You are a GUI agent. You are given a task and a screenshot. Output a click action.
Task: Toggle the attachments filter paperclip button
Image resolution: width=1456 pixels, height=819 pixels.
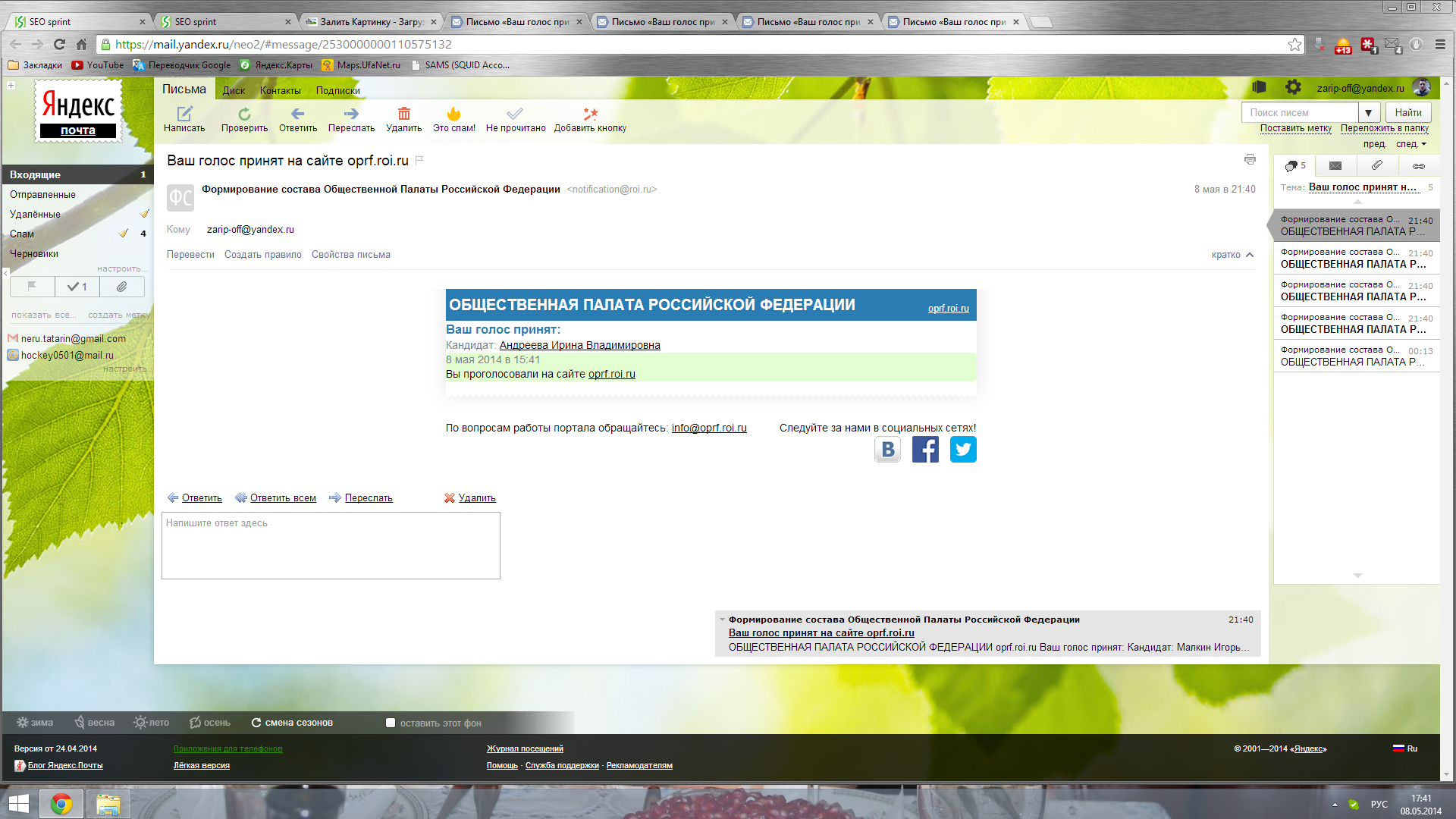(x=121, y=287)
